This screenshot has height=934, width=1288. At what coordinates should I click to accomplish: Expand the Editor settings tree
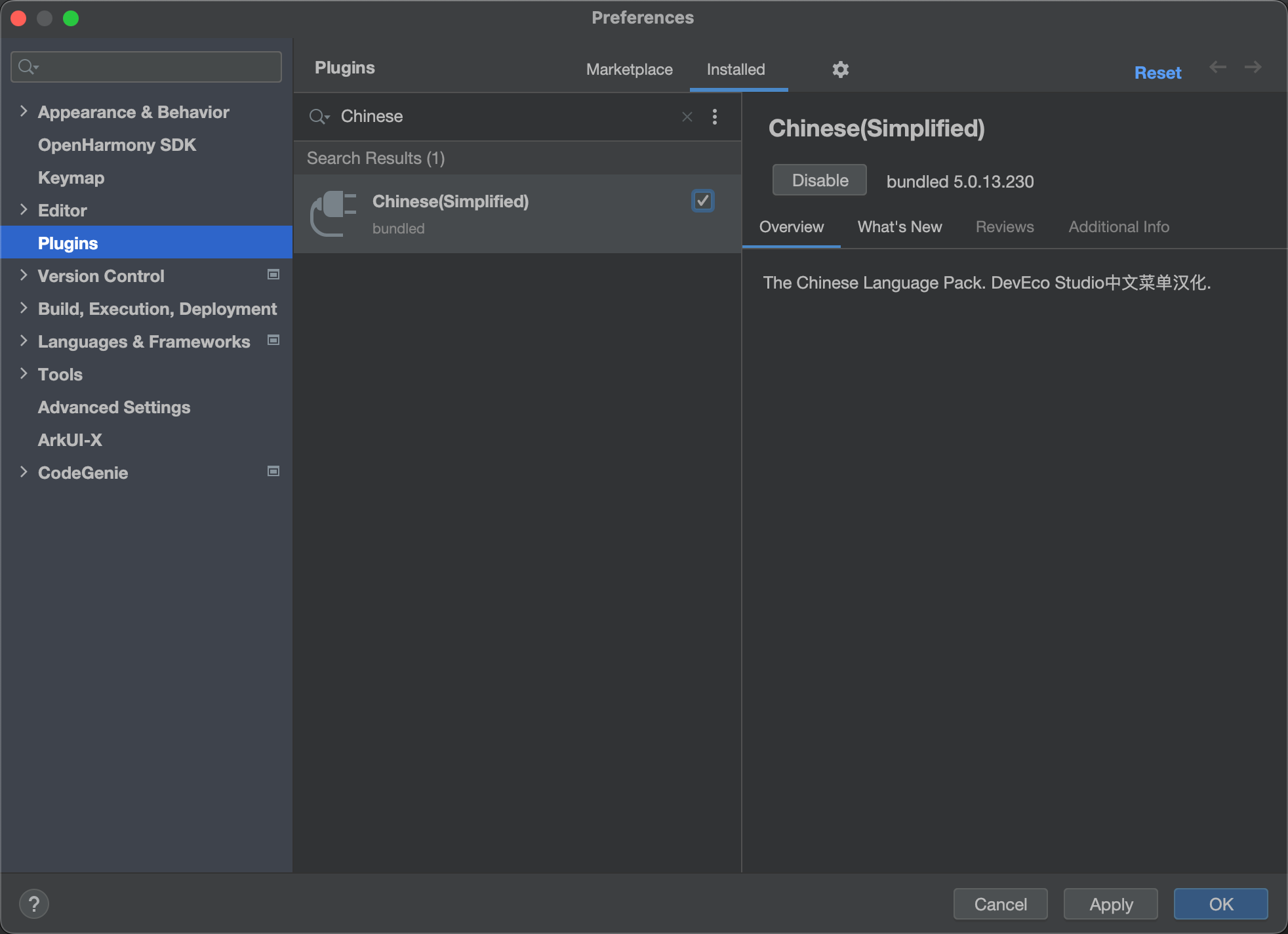24,210
